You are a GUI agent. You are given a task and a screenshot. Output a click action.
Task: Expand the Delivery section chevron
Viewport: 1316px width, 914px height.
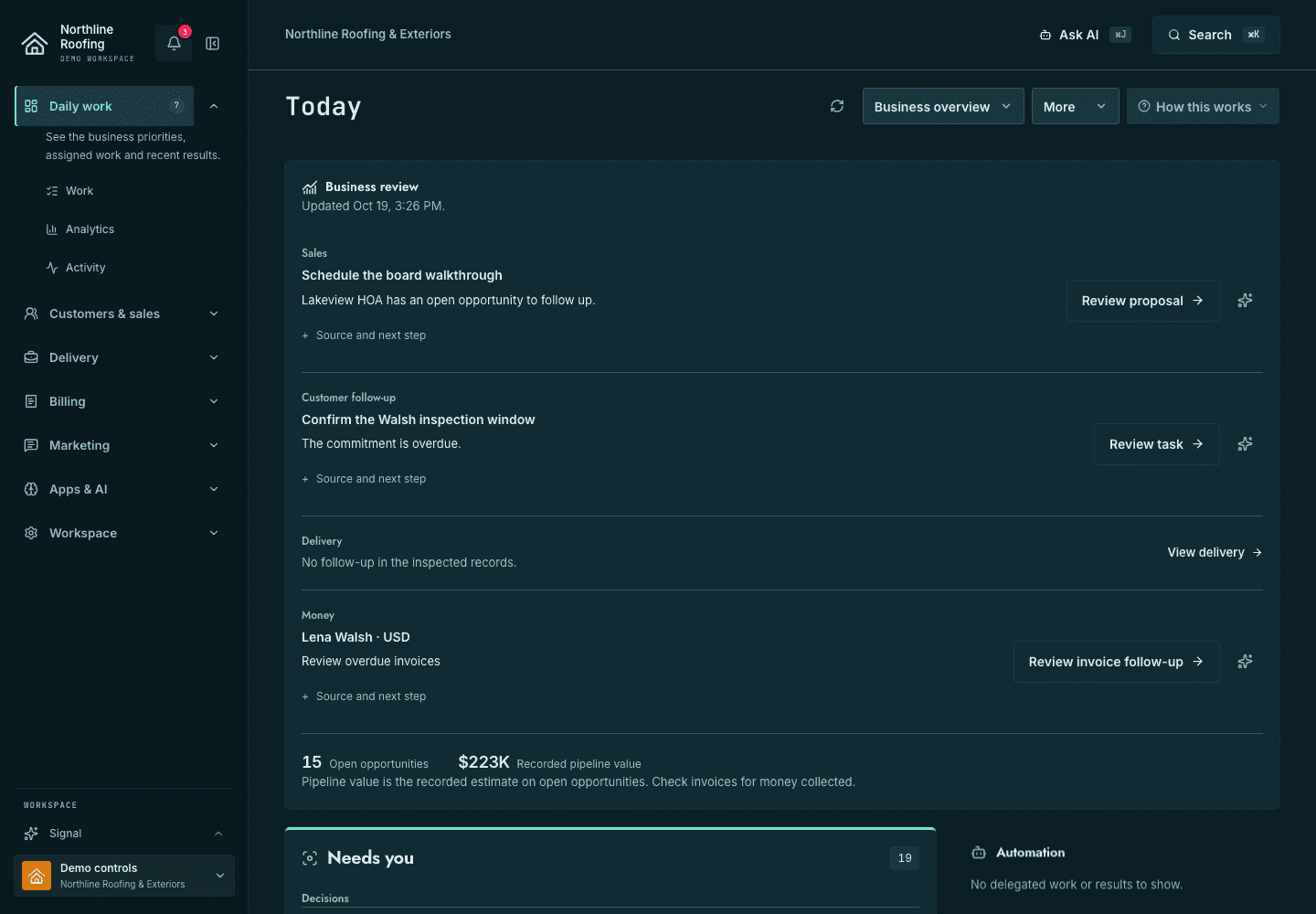pyautogui.click(x=214, y=357)
